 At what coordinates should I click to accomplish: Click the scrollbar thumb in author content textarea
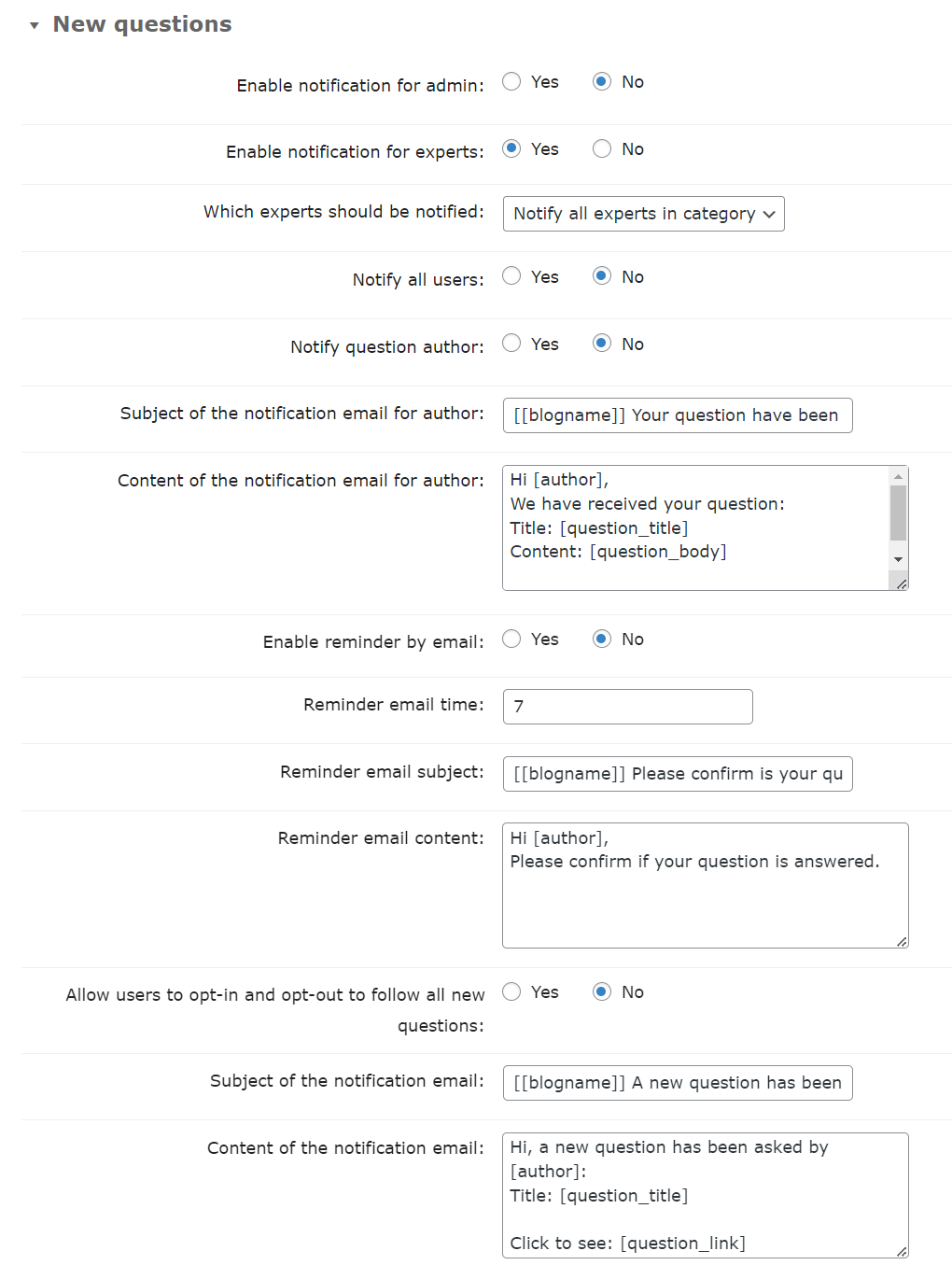(x=898, y=513)
